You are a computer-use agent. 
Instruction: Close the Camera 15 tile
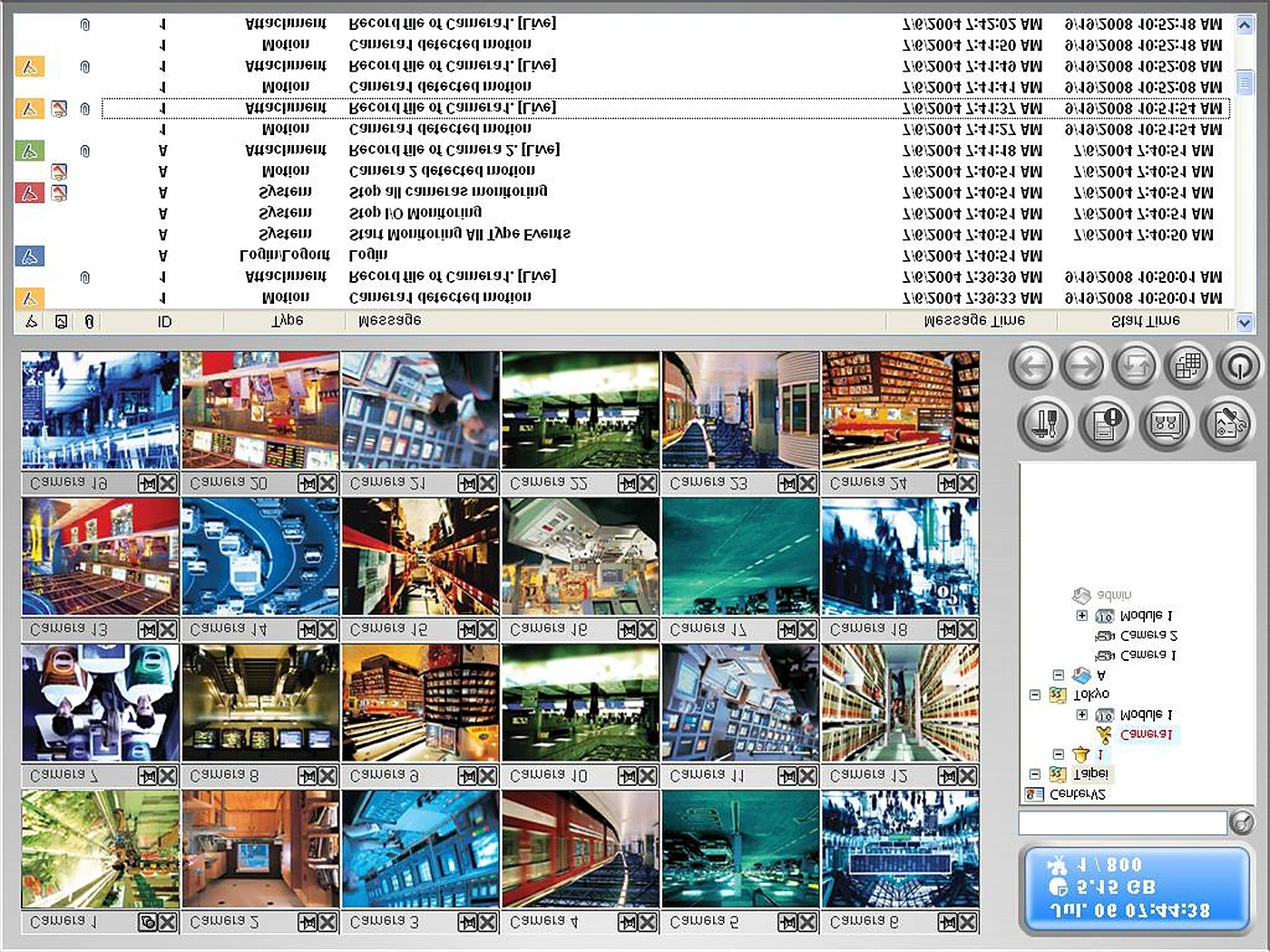488,630
